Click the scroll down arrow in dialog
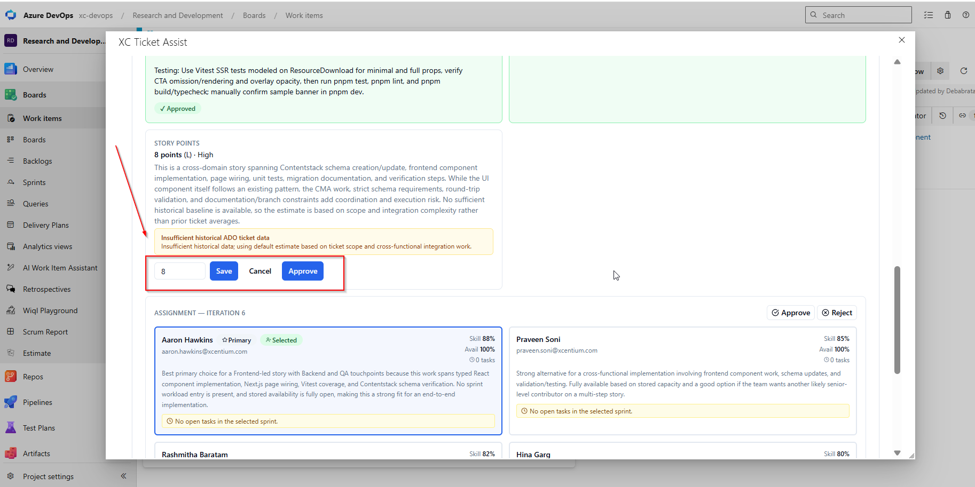Viewport: 975px width, 487px height. [897, 452]
